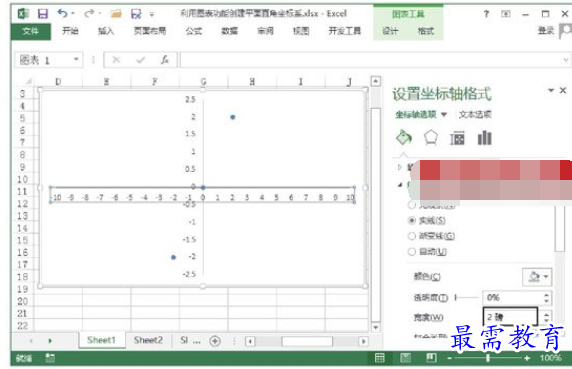This screenshot has width=572, height=369.
Task: Select the Size & Properties icon
Action: pyautogui.click(x=457, y=138)
